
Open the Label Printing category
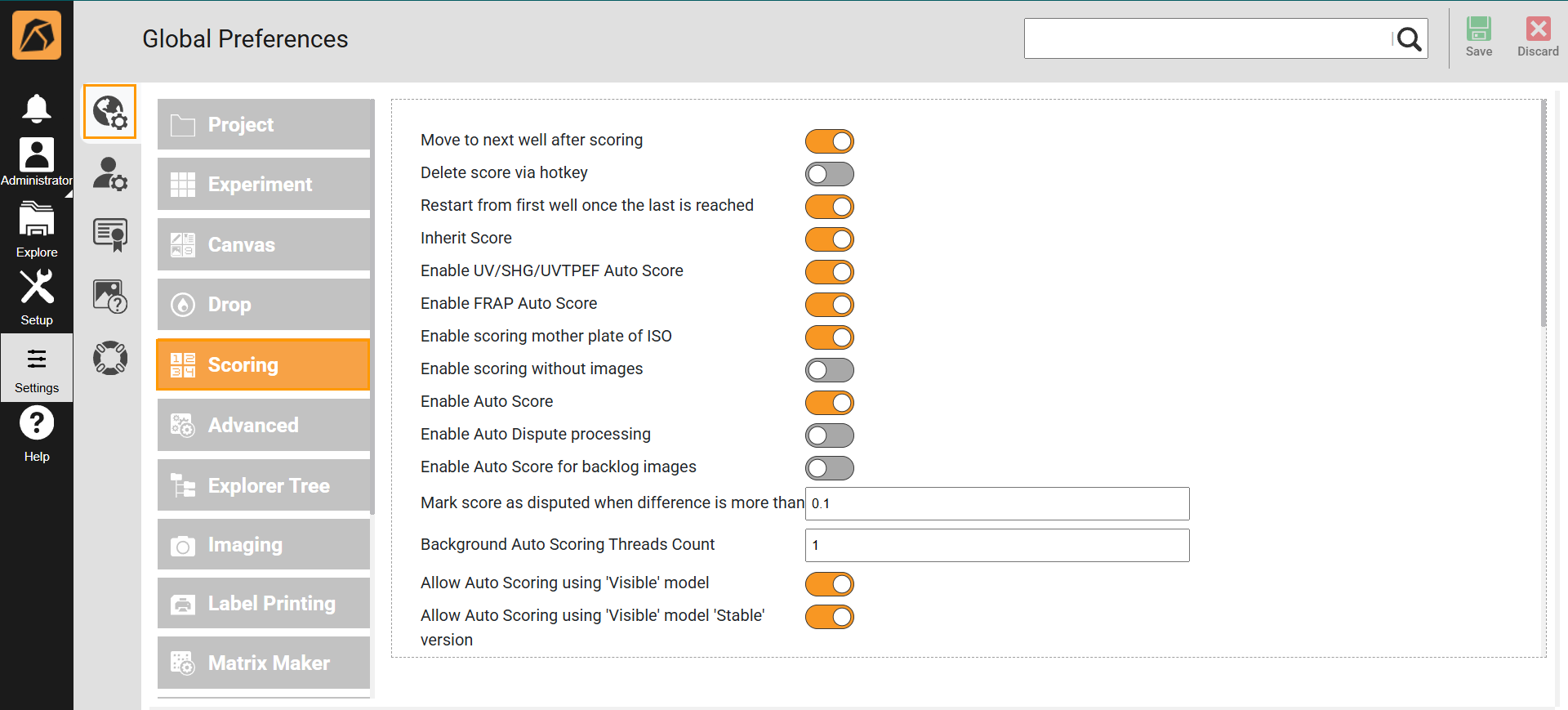coord(263,603)
